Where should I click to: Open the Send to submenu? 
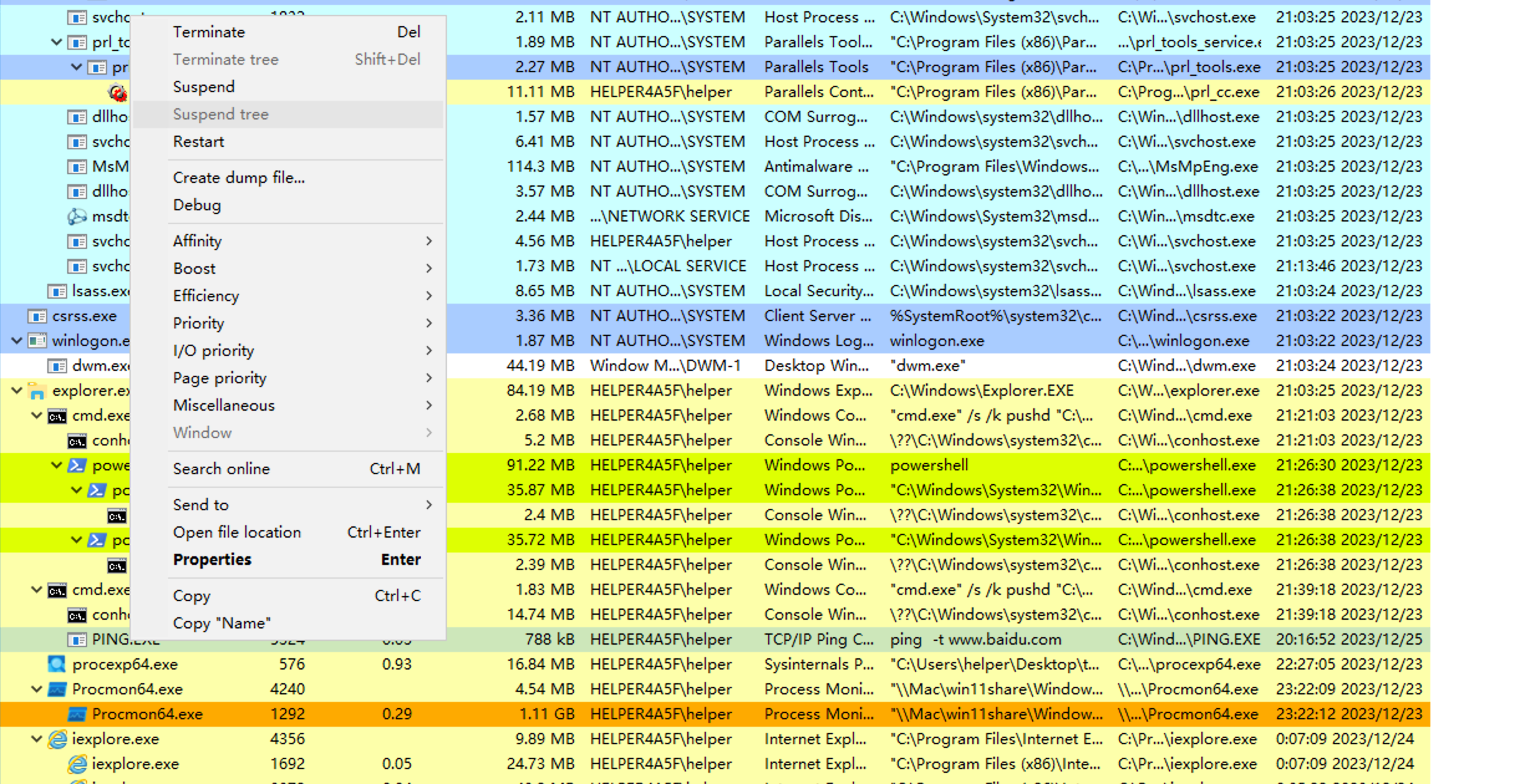(x=289, y=505)
